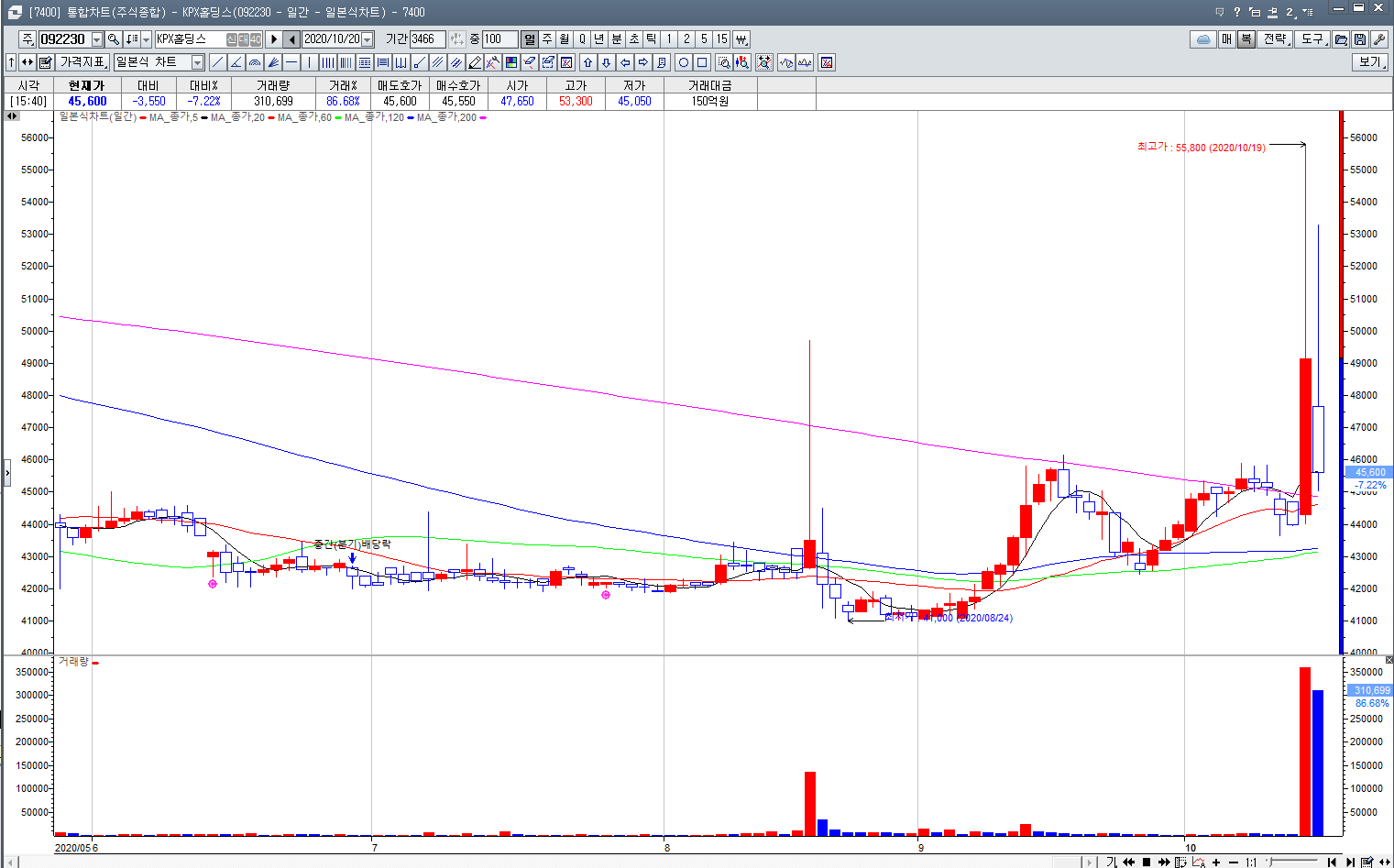
Task: Click the cloud sync button
Action: pos(1203,39)
